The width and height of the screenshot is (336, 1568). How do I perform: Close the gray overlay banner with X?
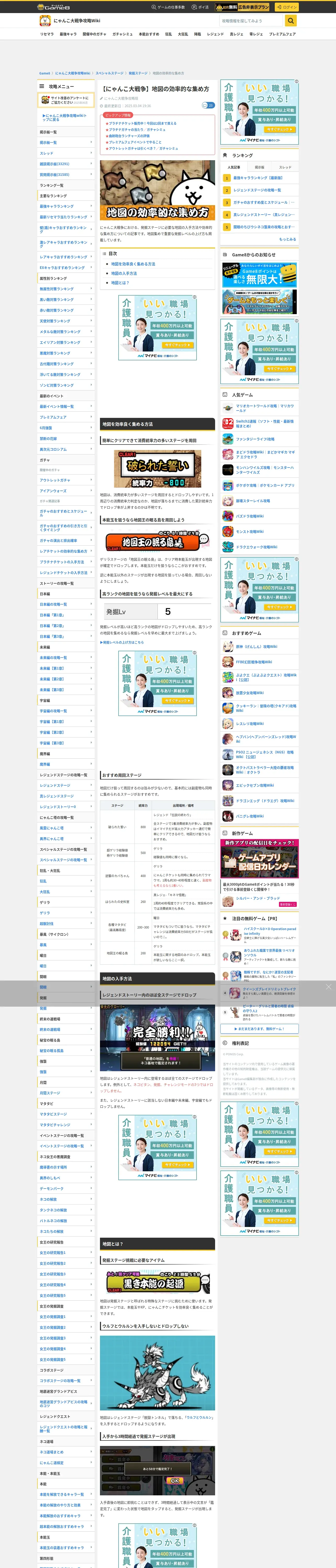click(x=328, y=987)
